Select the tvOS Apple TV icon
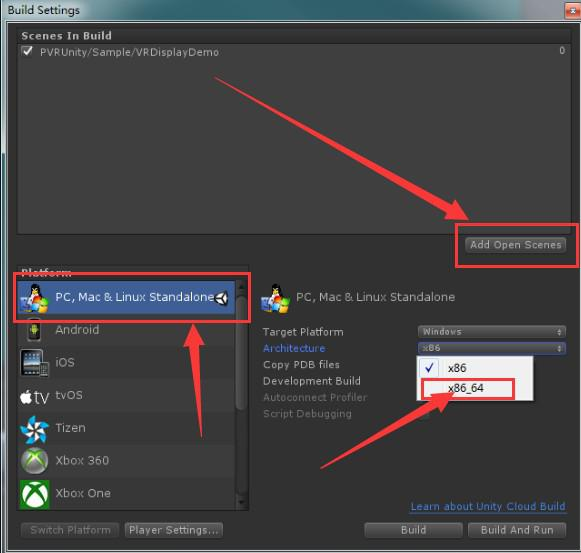Viewport: 581px width, 553px height. [x=34, y=397]
